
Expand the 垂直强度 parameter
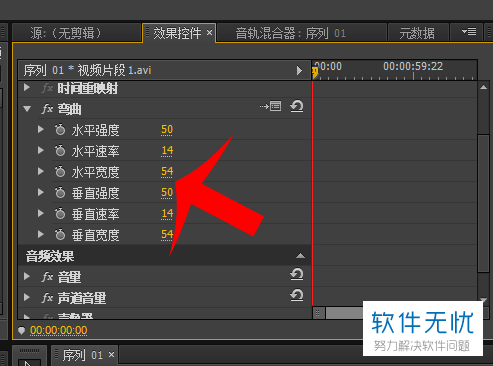pos(41,192)
